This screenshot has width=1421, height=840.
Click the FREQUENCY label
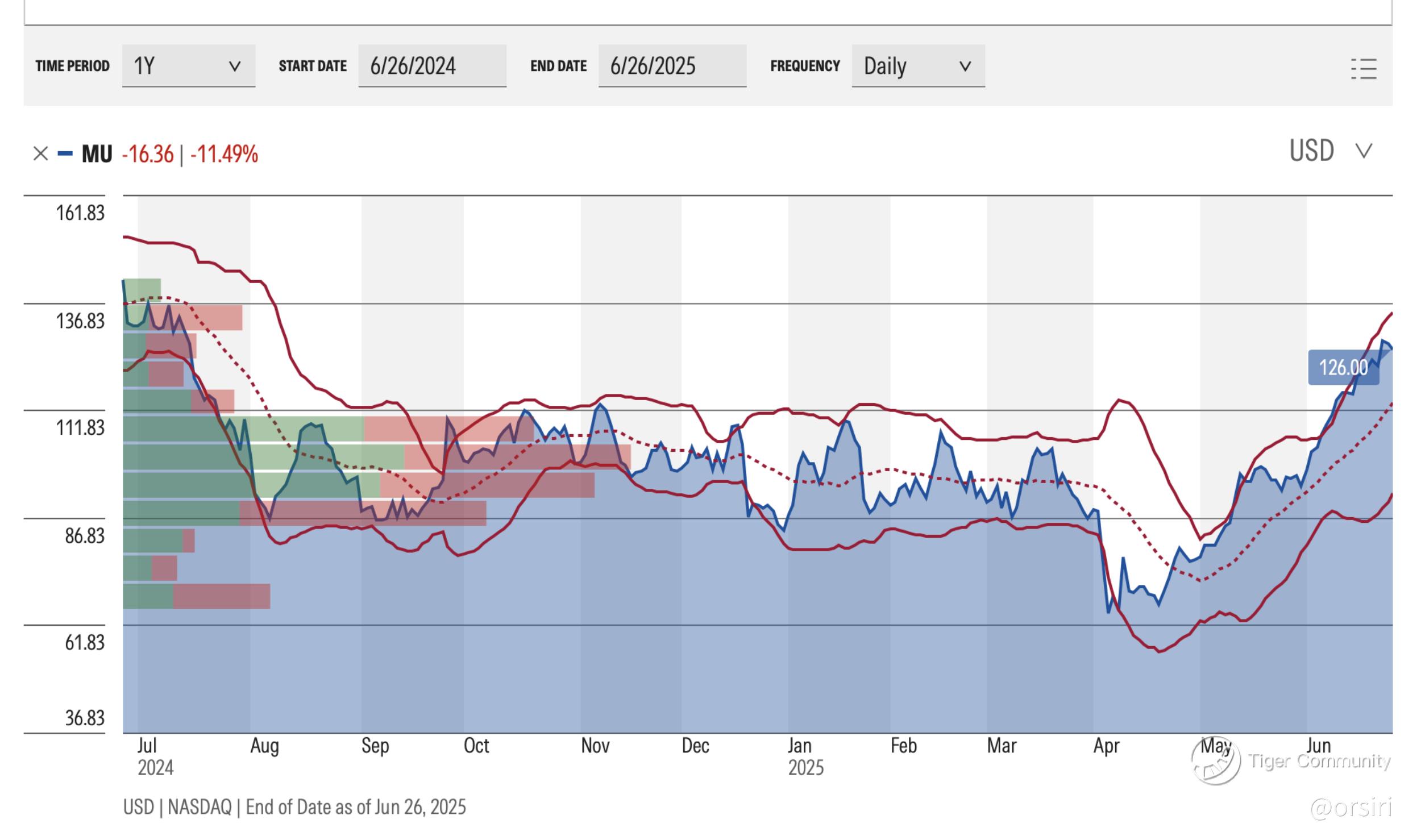[x=805, y=66]
